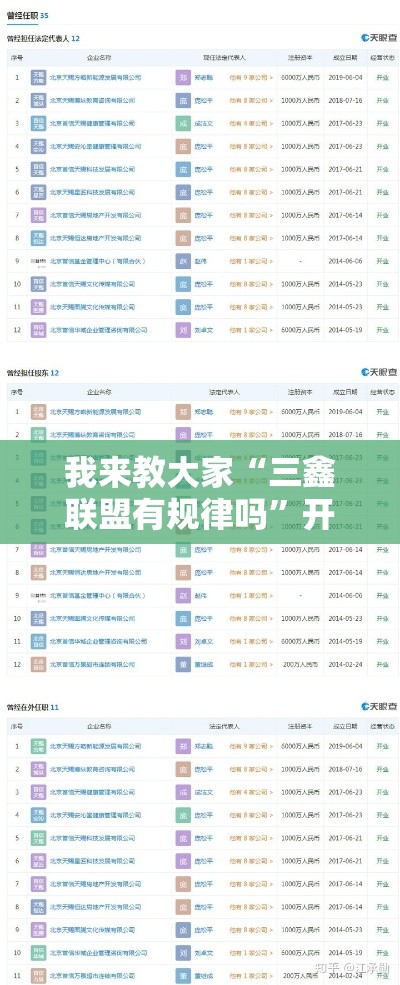Open company logo in row 4 of 曾经在外任职 table

tap(38, 815)
